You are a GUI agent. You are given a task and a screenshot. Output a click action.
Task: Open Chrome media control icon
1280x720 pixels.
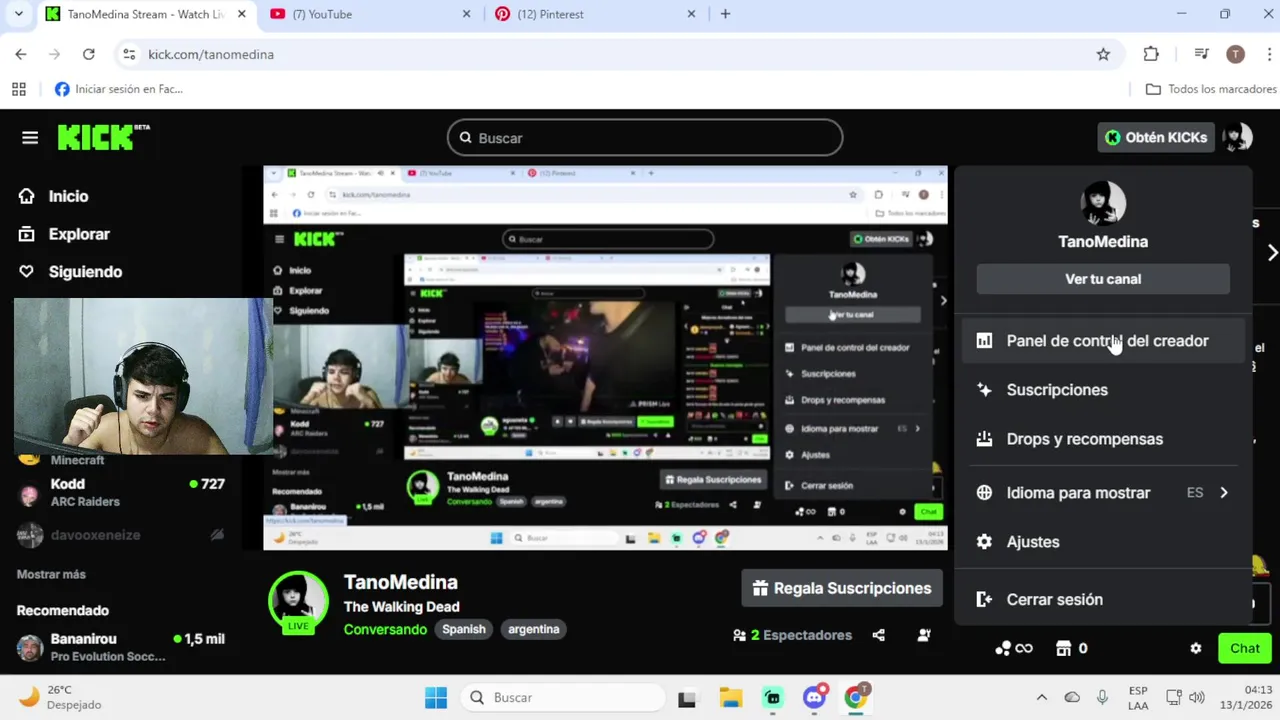1202,54
